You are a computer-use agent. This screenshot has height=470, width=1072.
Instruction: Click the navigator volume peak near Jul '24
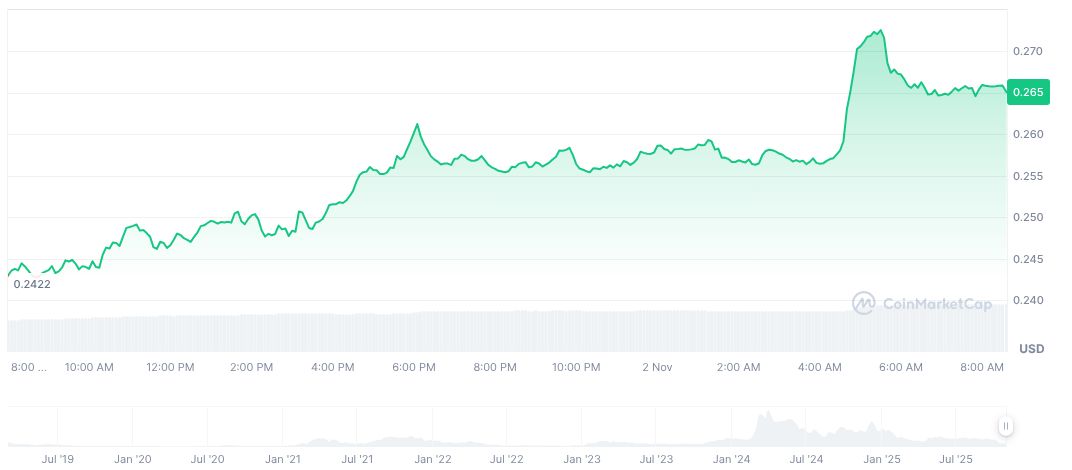[768, 420]
